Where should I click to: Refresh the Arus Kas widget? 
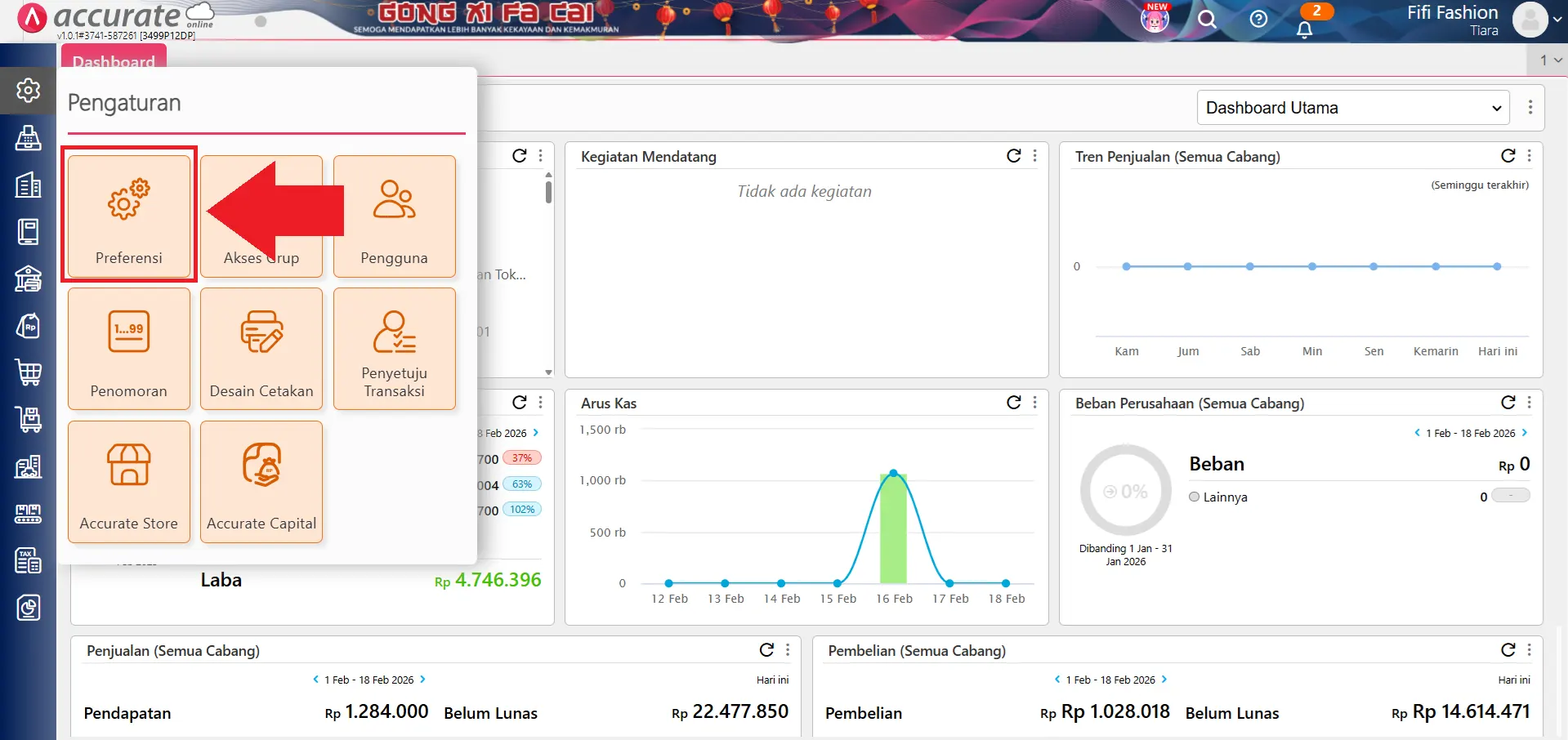tap(1013, 402)
